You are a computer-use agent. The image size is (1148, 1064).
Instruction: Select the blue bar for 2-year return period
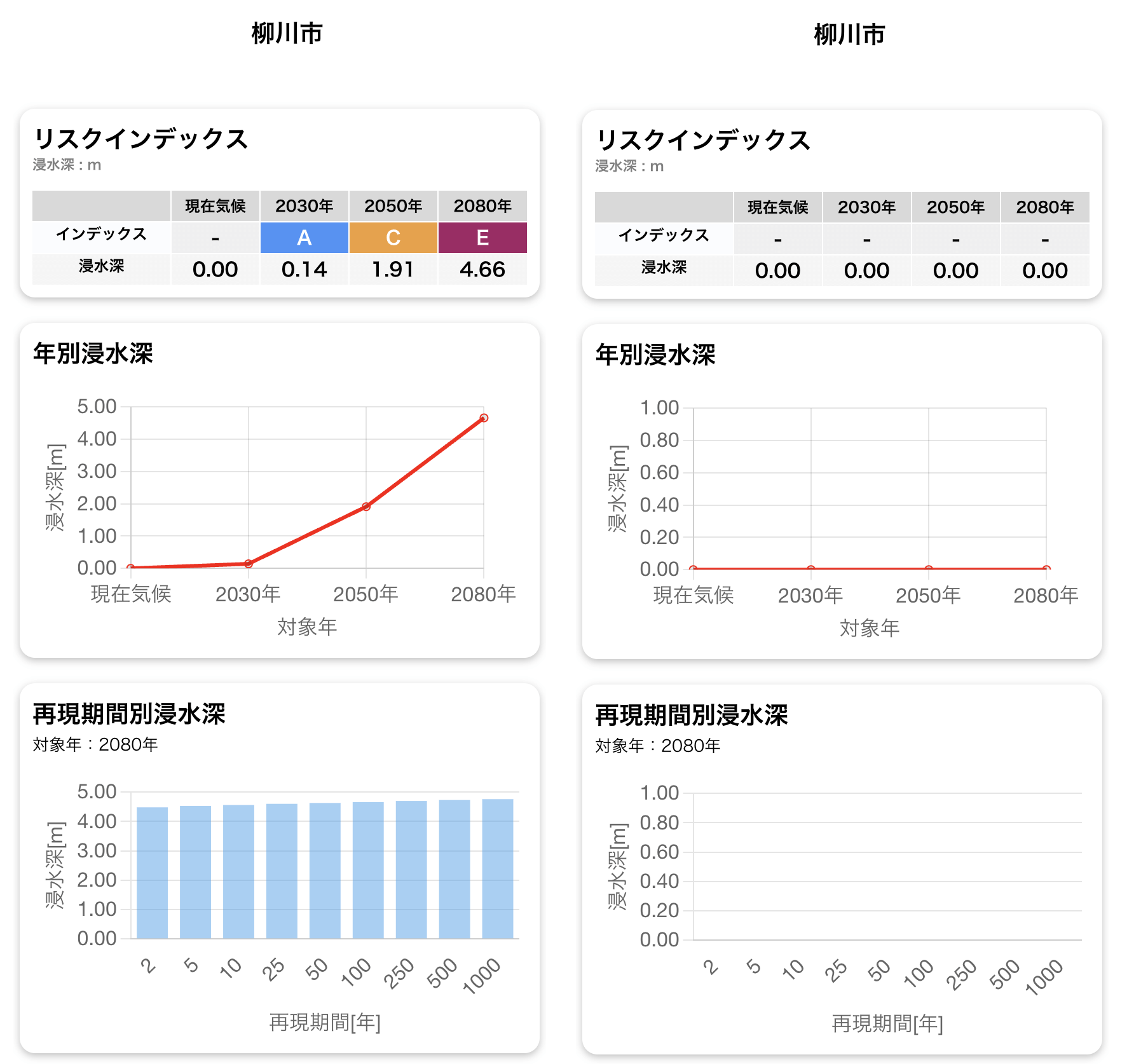(152, 872)
